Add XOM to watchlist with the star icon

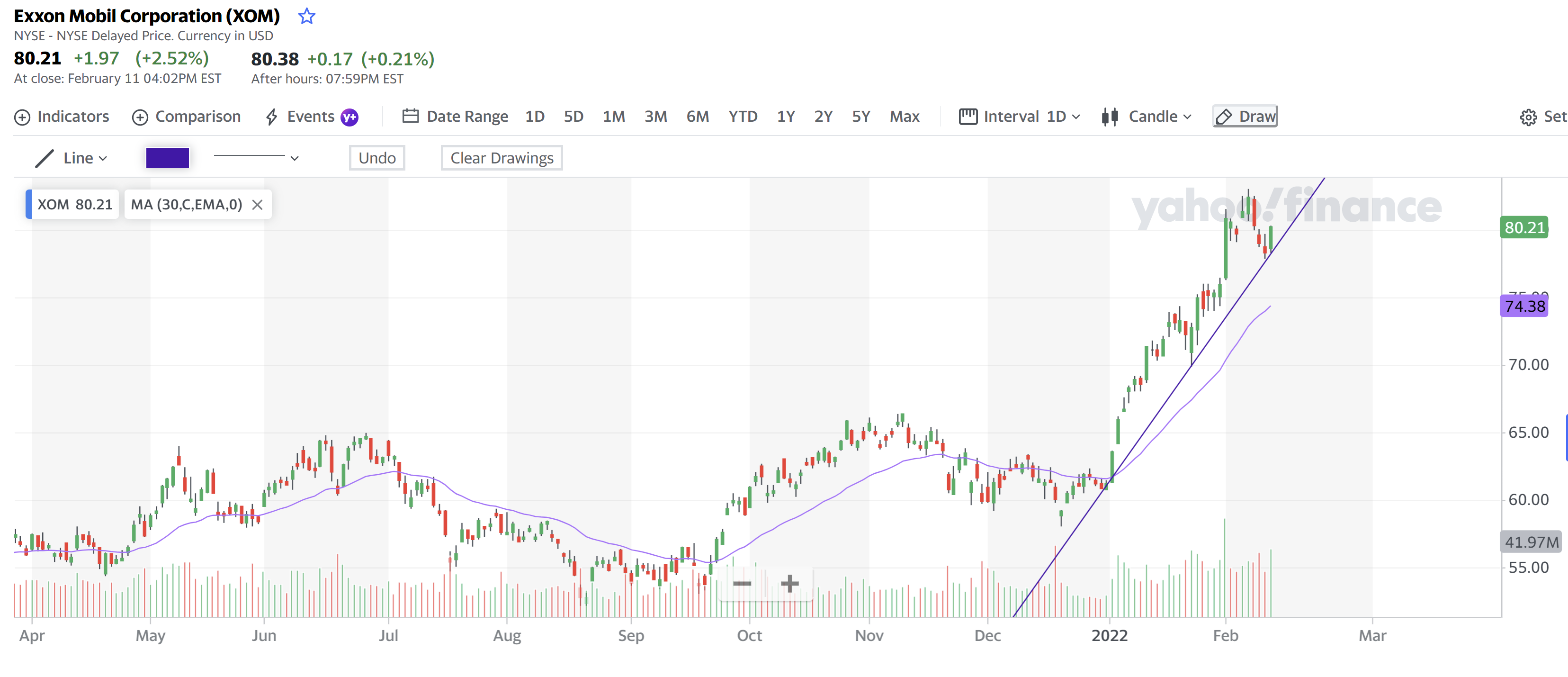click(307, 16)
